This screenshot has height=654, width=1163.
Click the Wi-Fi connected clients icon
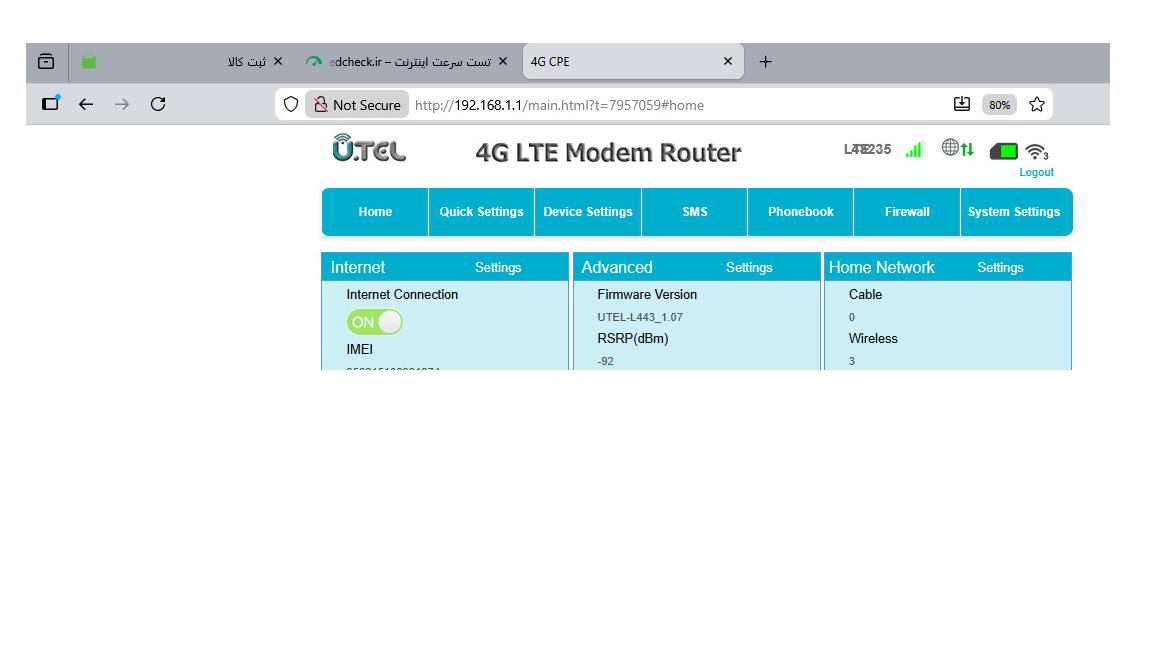[1037, 152]
